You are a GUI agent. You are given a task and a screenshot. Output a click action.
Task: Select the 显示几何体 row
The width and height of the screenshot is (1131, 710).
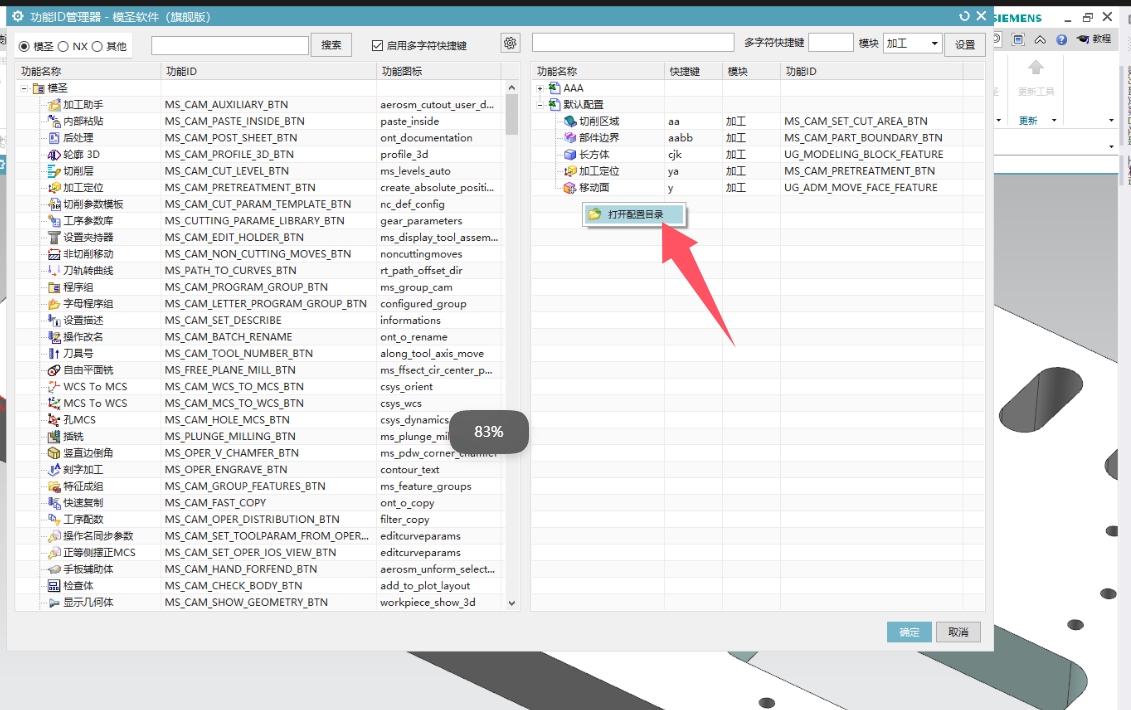coord(258,602)
